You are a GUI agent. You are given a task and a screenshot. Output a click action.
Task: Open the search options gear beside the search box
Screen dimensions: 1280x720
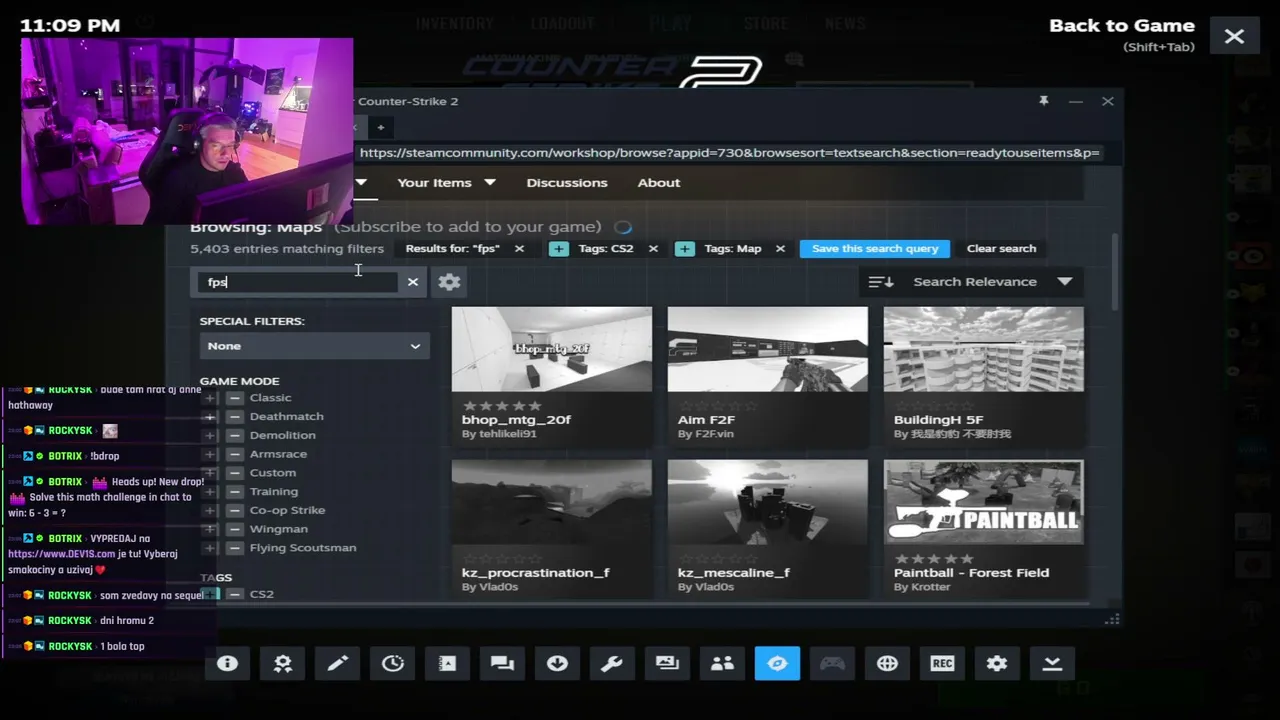pos(449,282)
